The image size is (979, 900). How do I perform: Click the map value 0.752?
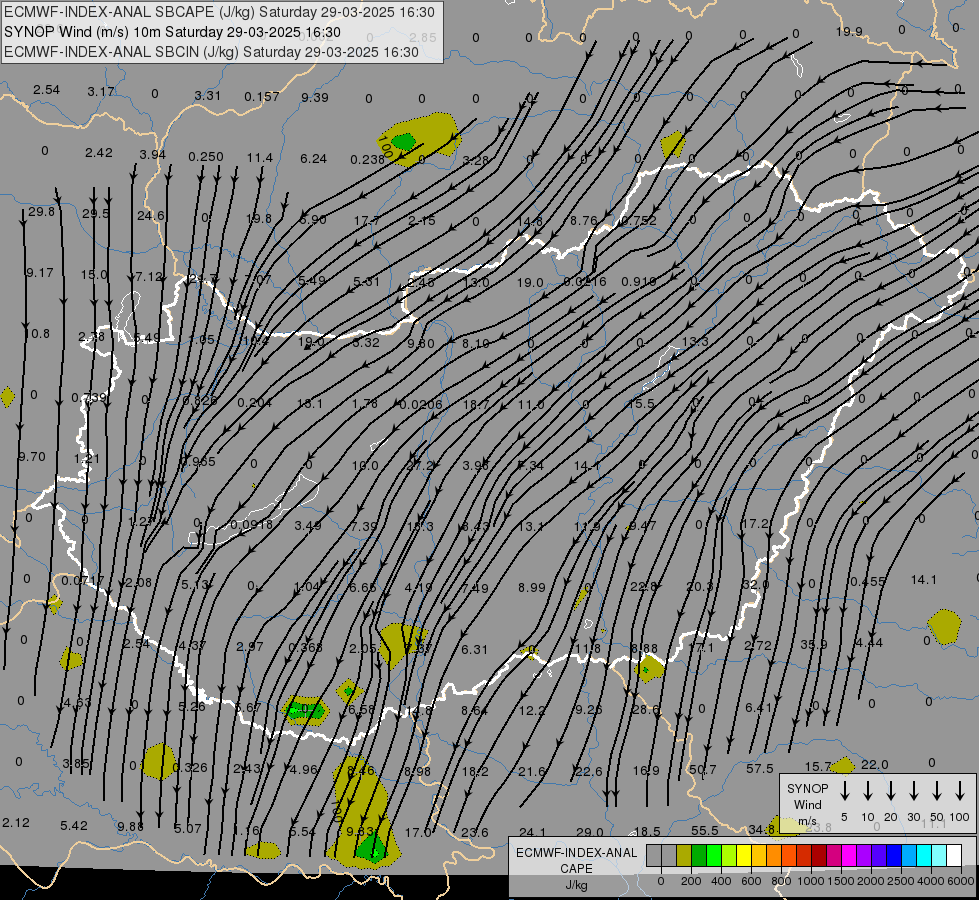click(639, 220)
